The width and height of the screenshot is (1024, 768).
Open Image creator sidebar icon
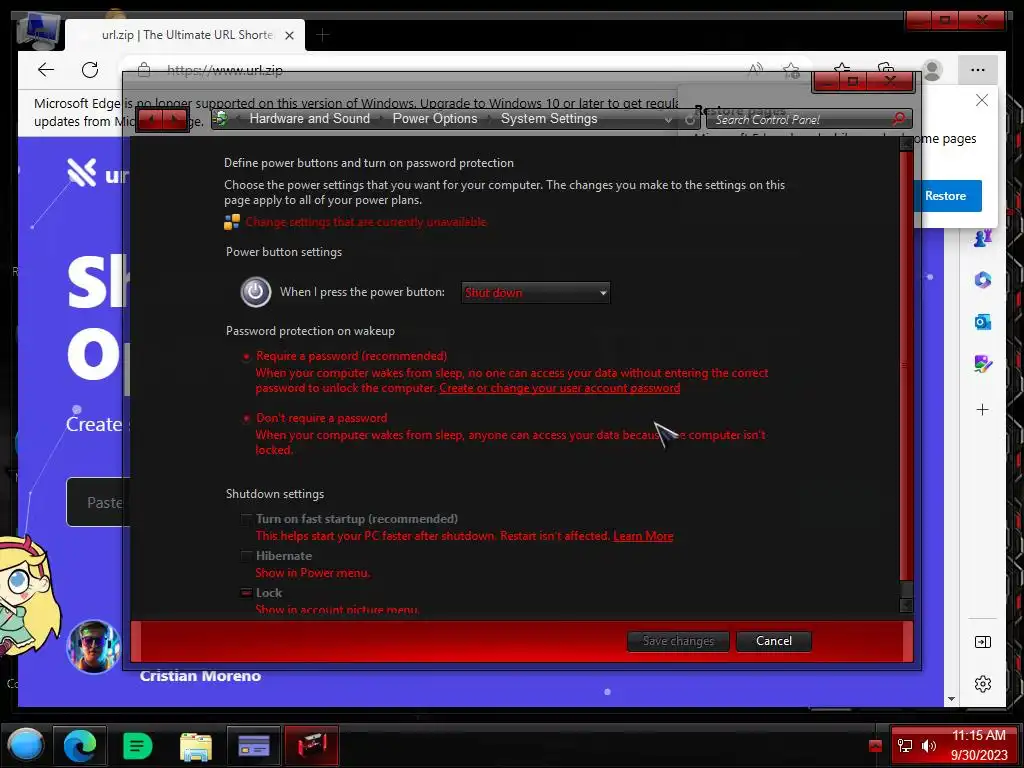click(x=982, y=364)
